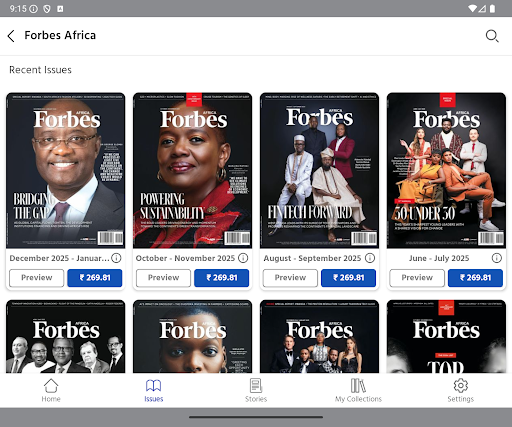Open the Fintech Forward cover
Viewport: 512px width, 427px height.
[319, 170]
